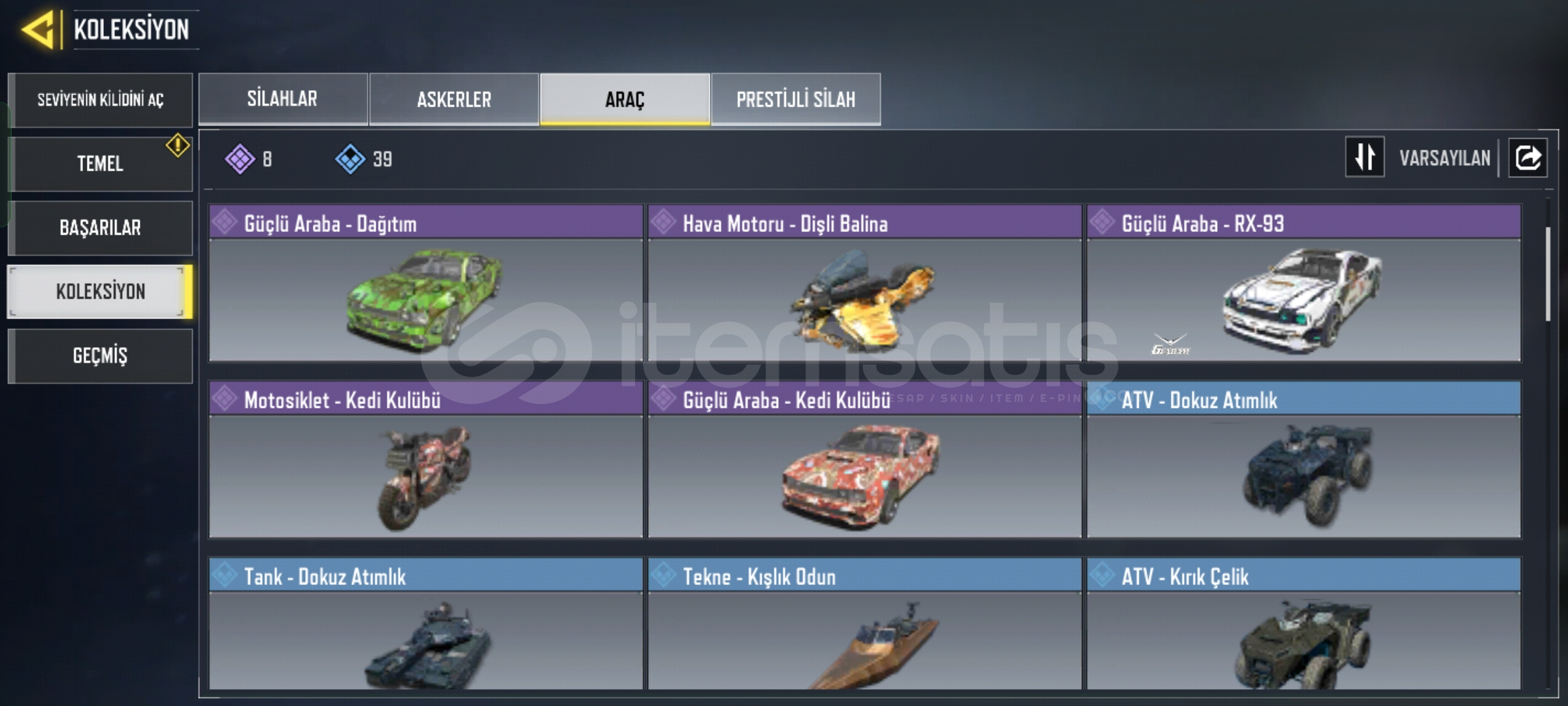The height and width of the screenshot is (706, 1568).
Task: Open the BAŞARILAR sidebar section
Action: [101, 227]
